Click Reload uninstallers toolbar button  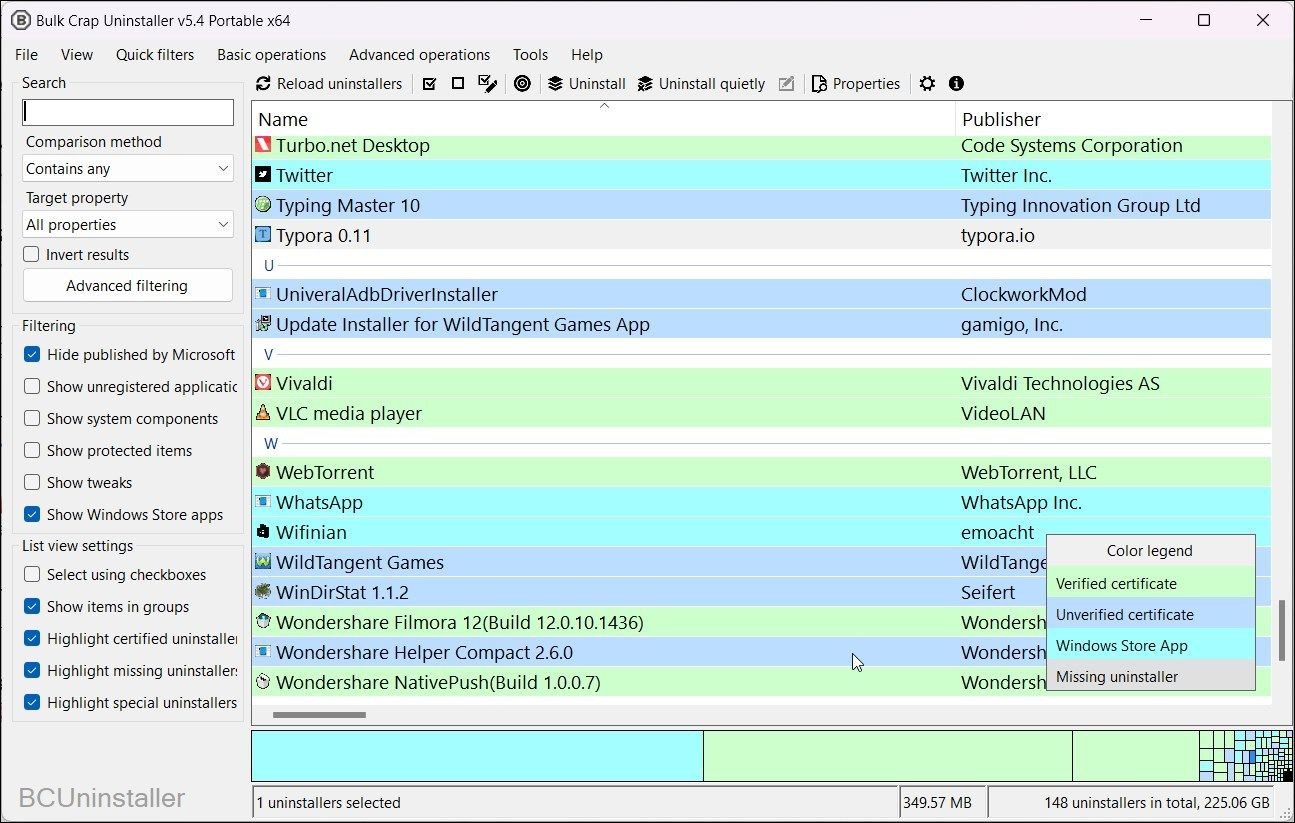(329, 84)
